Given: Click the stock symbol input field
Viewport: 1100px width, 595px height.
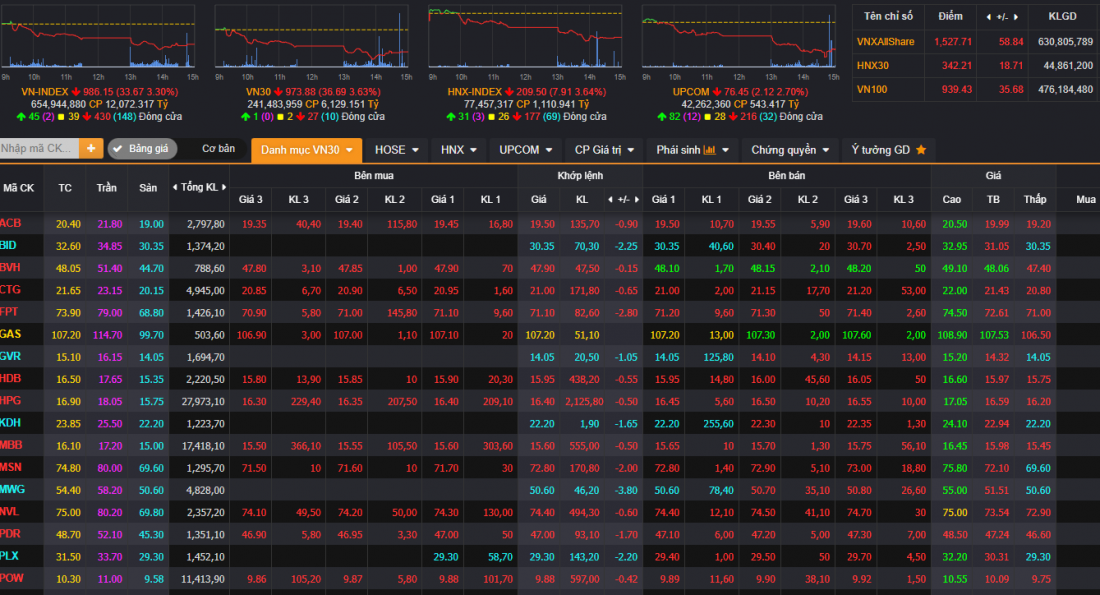Looking at the screenshot, I should point(39,149).
